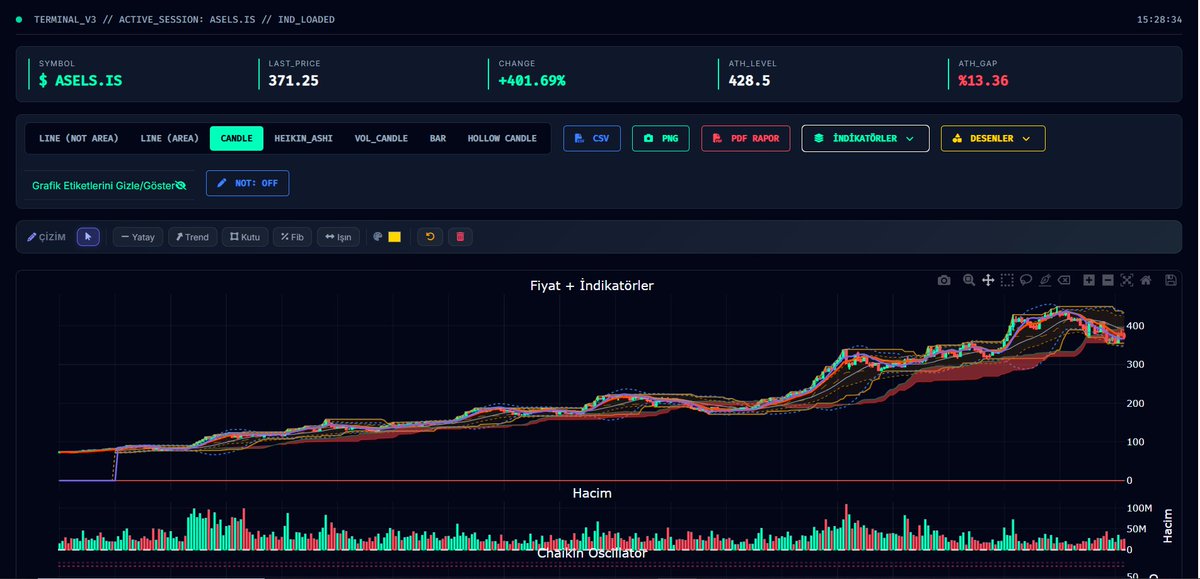Click the LAST_PRICE value 371.25
Viewport: 1200px width, 579px height.
(293, 80)
